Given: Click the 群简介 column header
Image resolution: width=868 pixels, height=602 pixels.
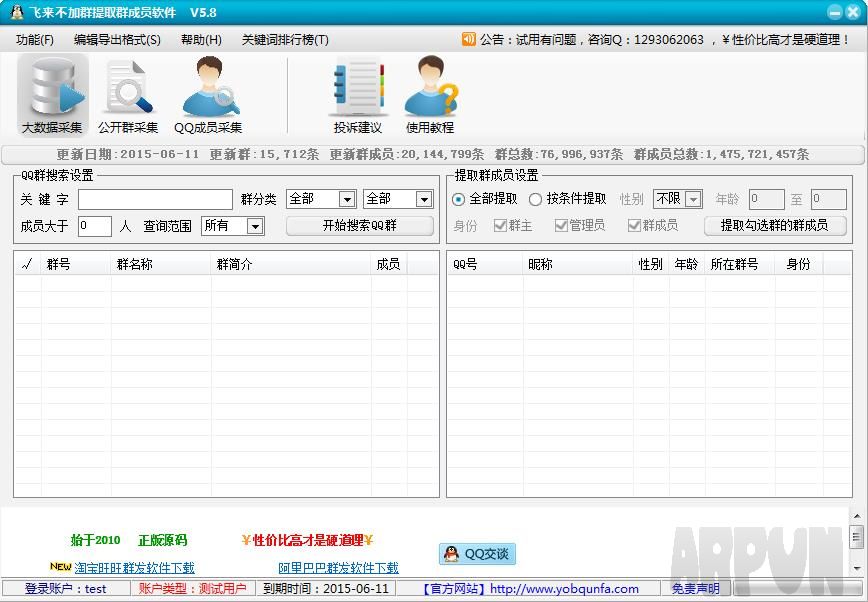Looking at the screenshot, I should [x=291, y=264].
